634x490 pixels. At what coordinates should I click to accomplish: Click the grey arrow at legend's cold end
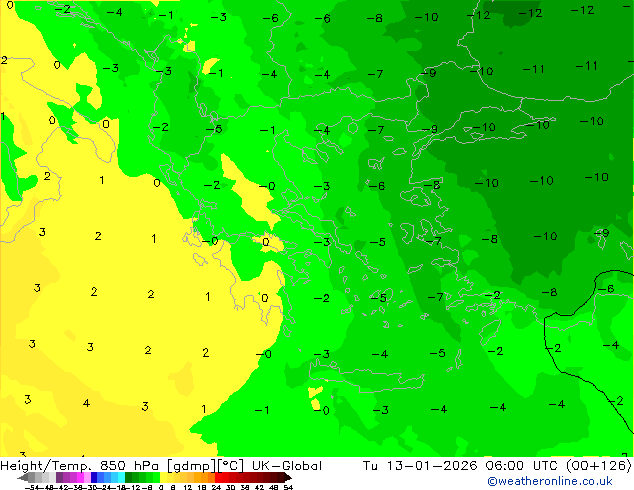pos(23,477)
